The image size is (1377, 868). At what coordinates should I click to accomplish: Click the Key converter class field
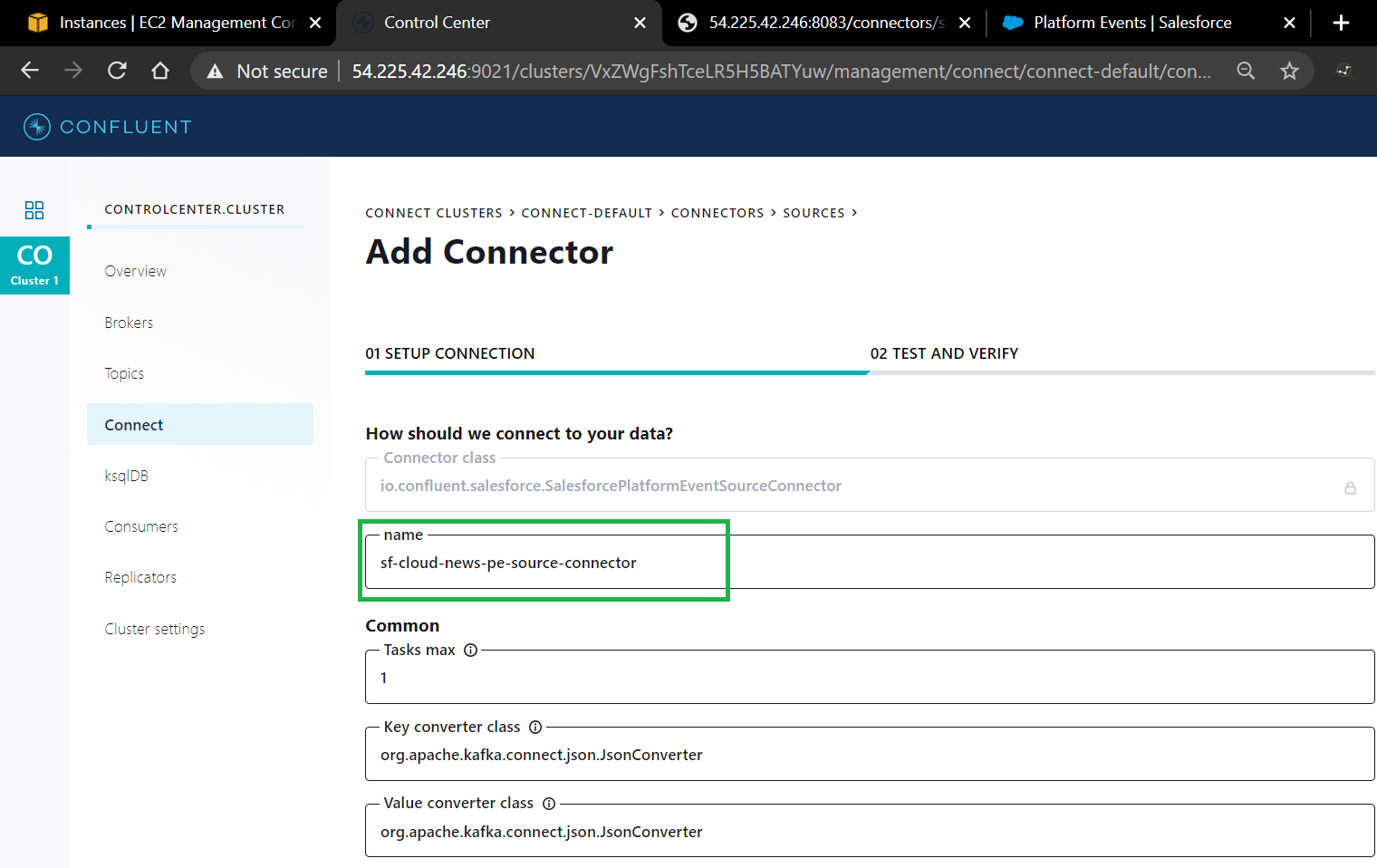click(x=870, y=754)
